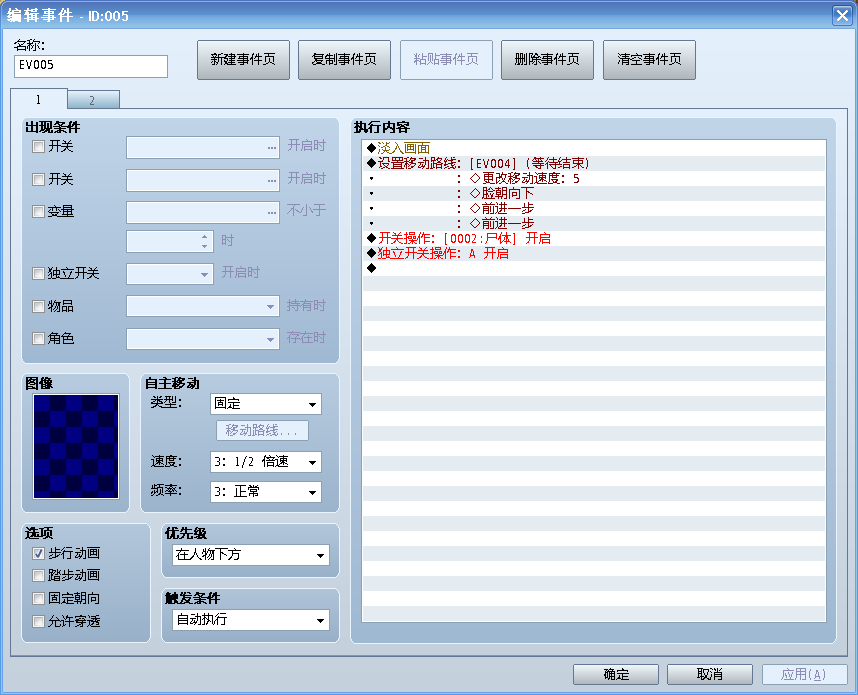Viewport: 858px width, 695px height.
Task: Enable the second 开关 condition checkbox
Action: coord(38,179)
